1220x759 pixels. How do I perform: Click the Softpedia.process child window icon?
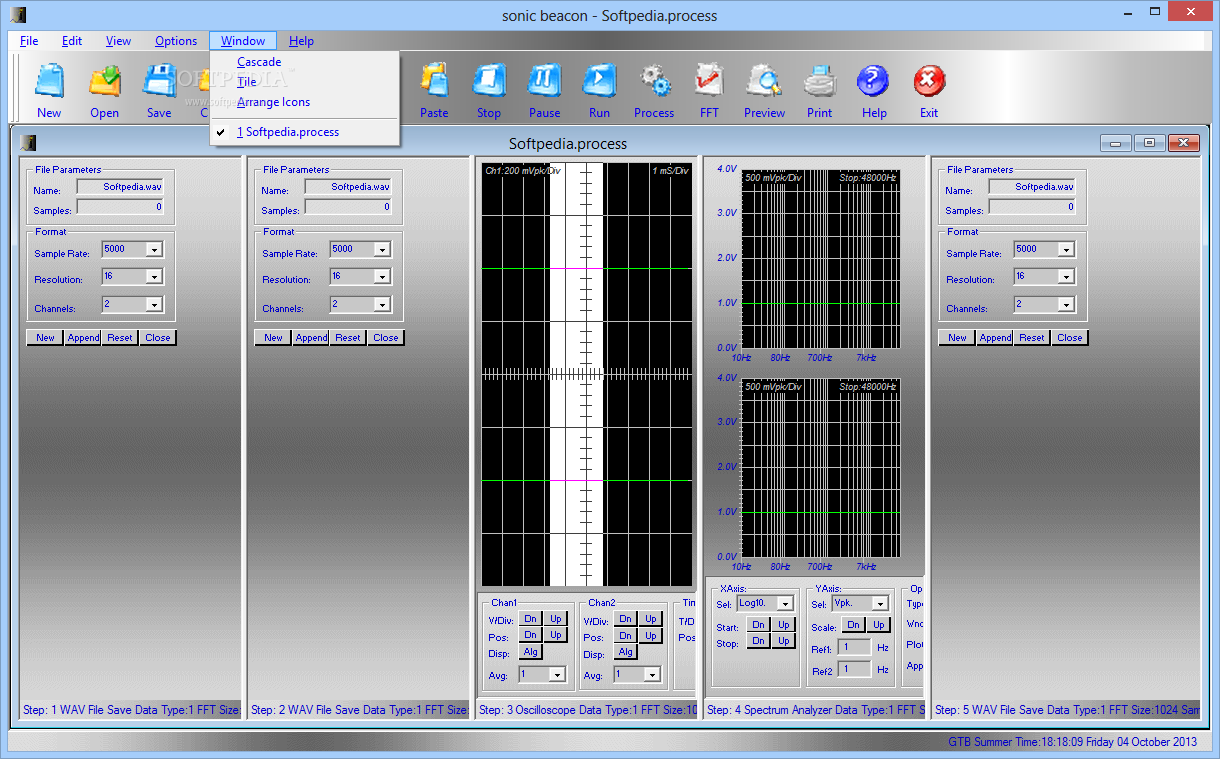28,142
